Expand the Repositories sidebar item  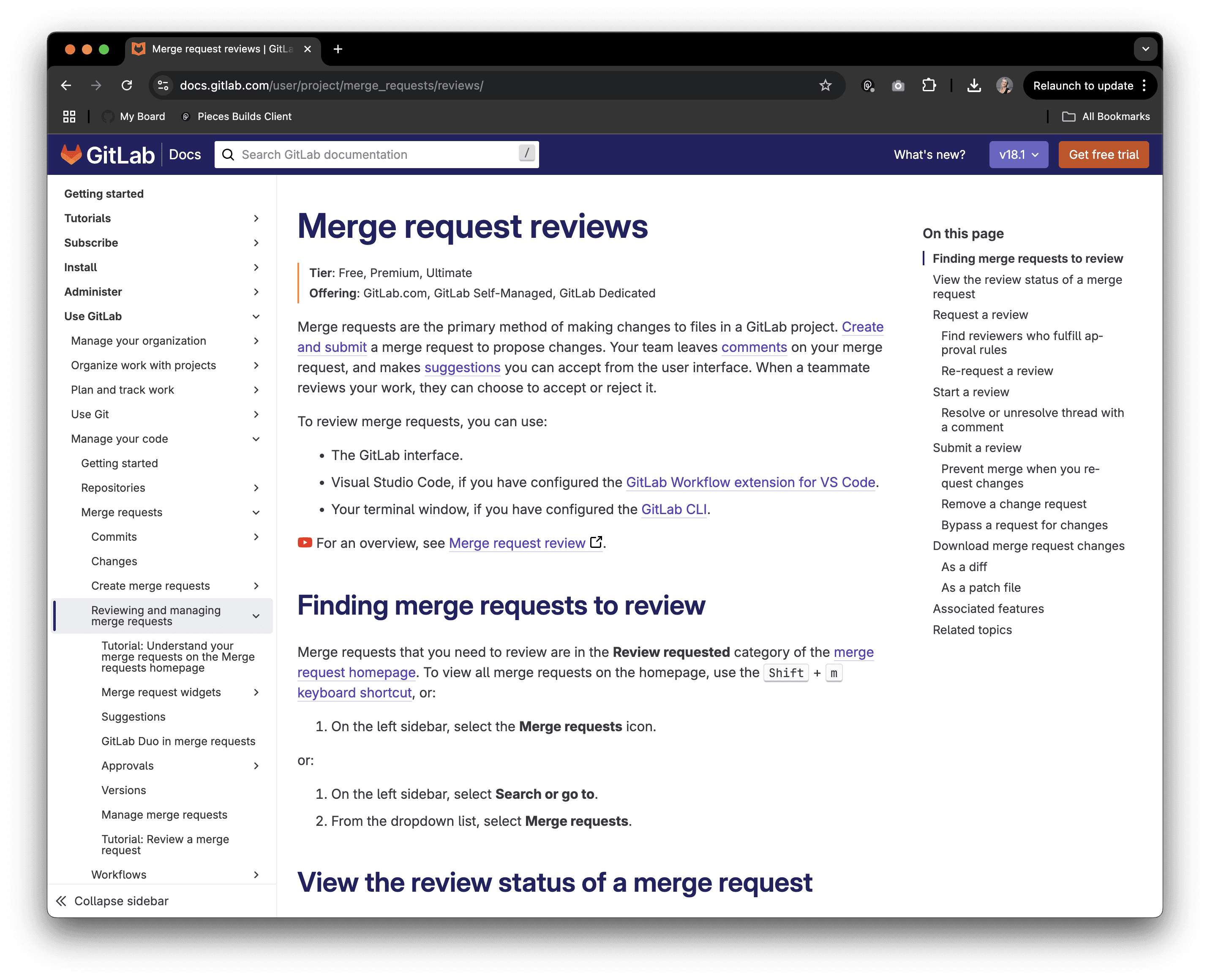(x=256, y=488)
